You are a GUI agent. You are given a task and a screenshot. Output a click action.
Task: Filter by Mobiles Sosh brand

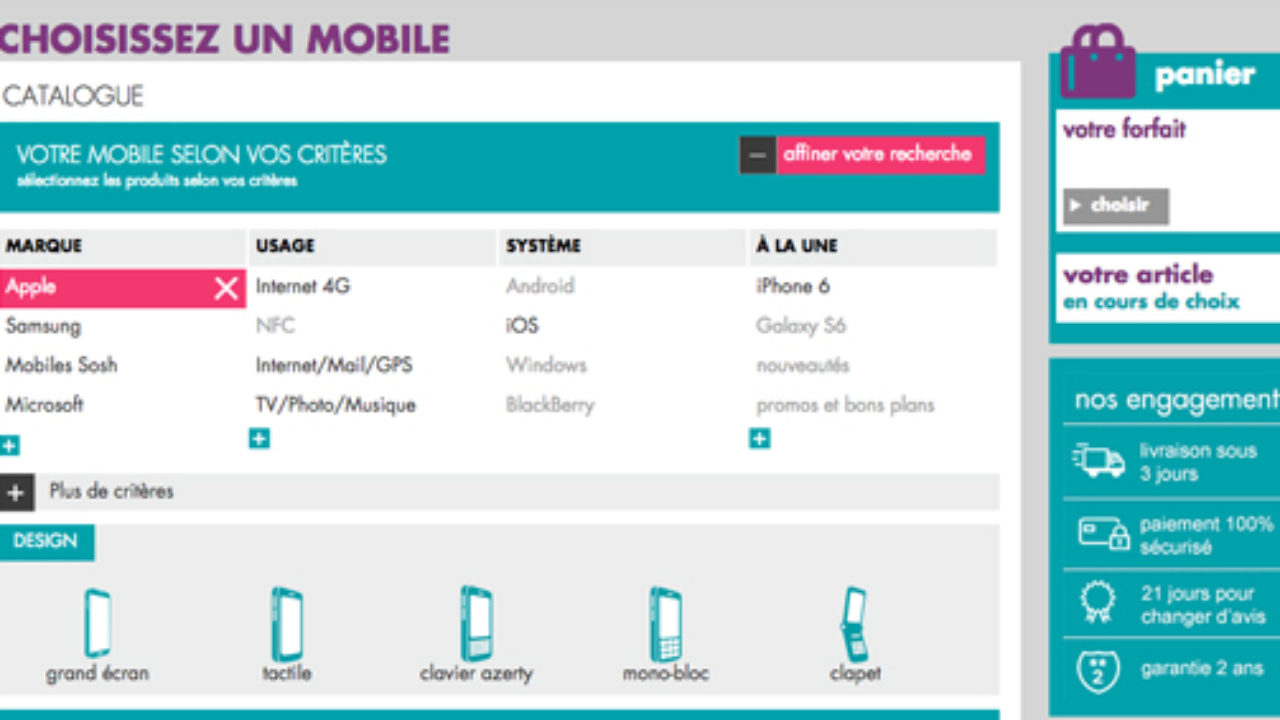pos(61,365)
